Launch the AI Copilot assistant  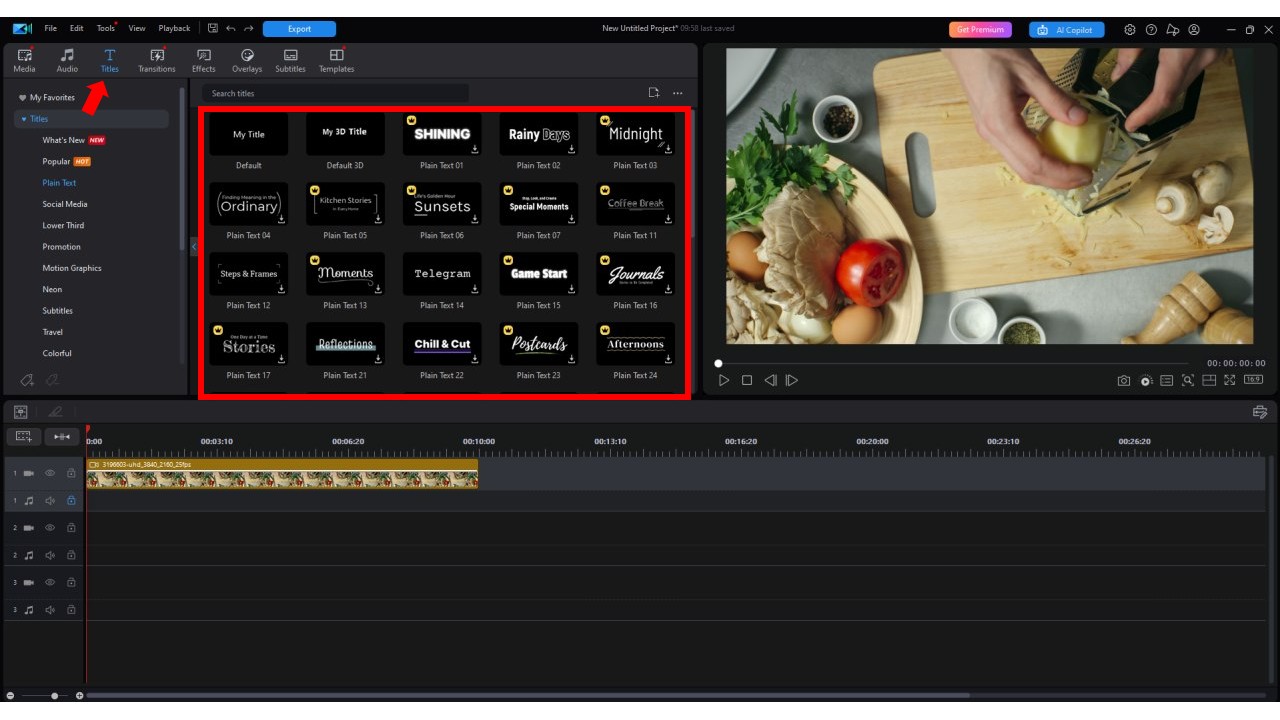pyautogui.click(x=1067, y=30)
